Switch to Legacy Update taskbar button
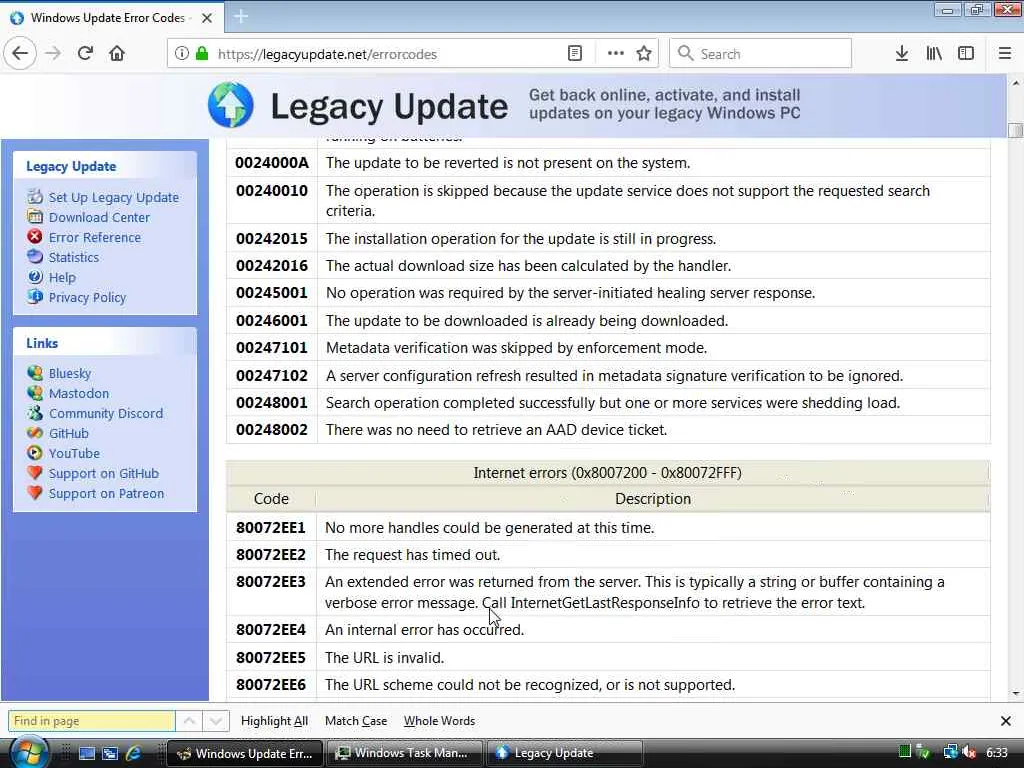 tap(565, 753)
